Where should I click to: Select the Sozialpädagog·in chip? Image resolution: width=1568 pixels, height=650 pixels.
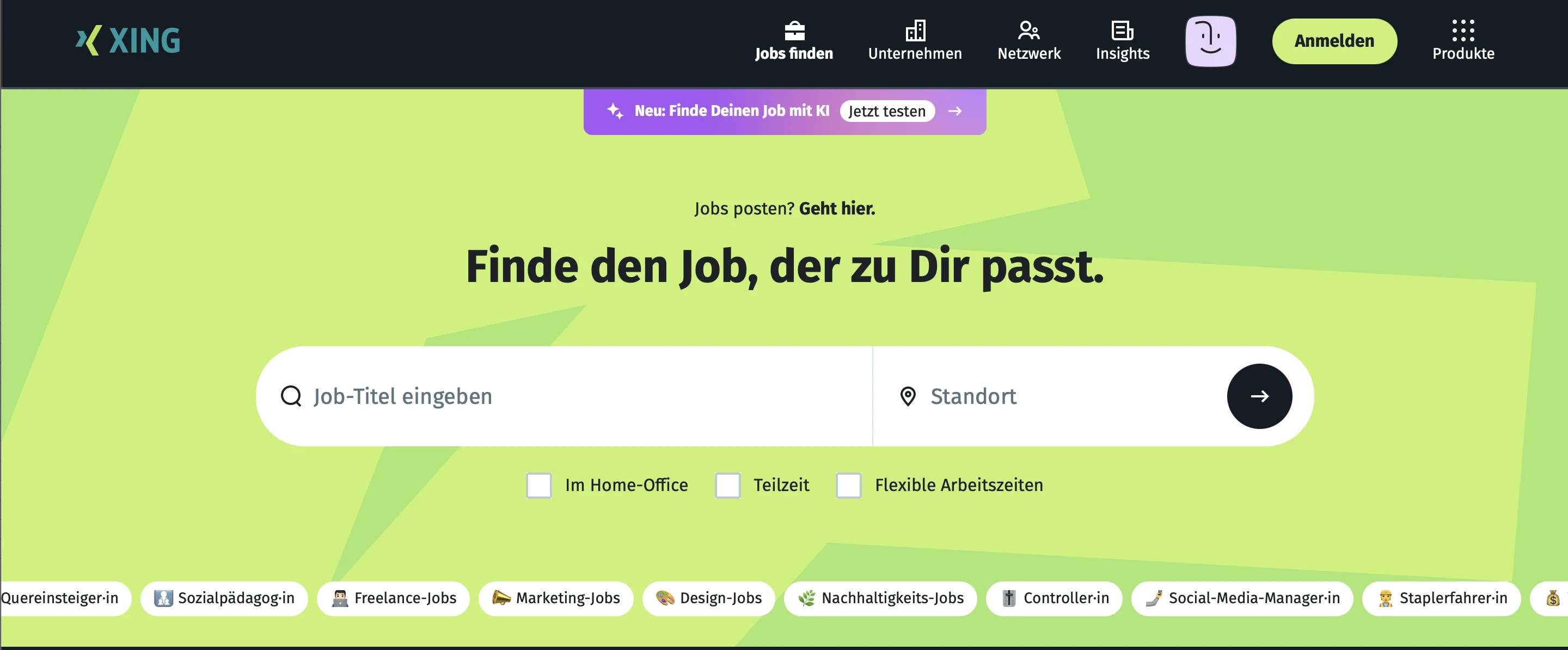(224, 598)
